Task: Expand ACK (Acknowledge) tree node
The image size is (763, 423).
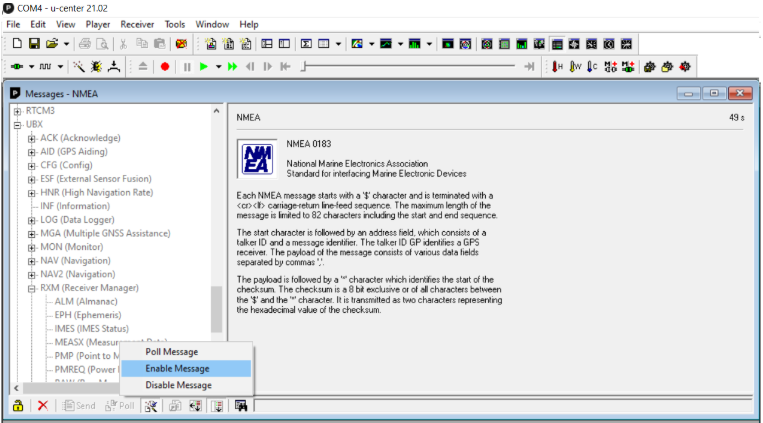Action: 32,138
